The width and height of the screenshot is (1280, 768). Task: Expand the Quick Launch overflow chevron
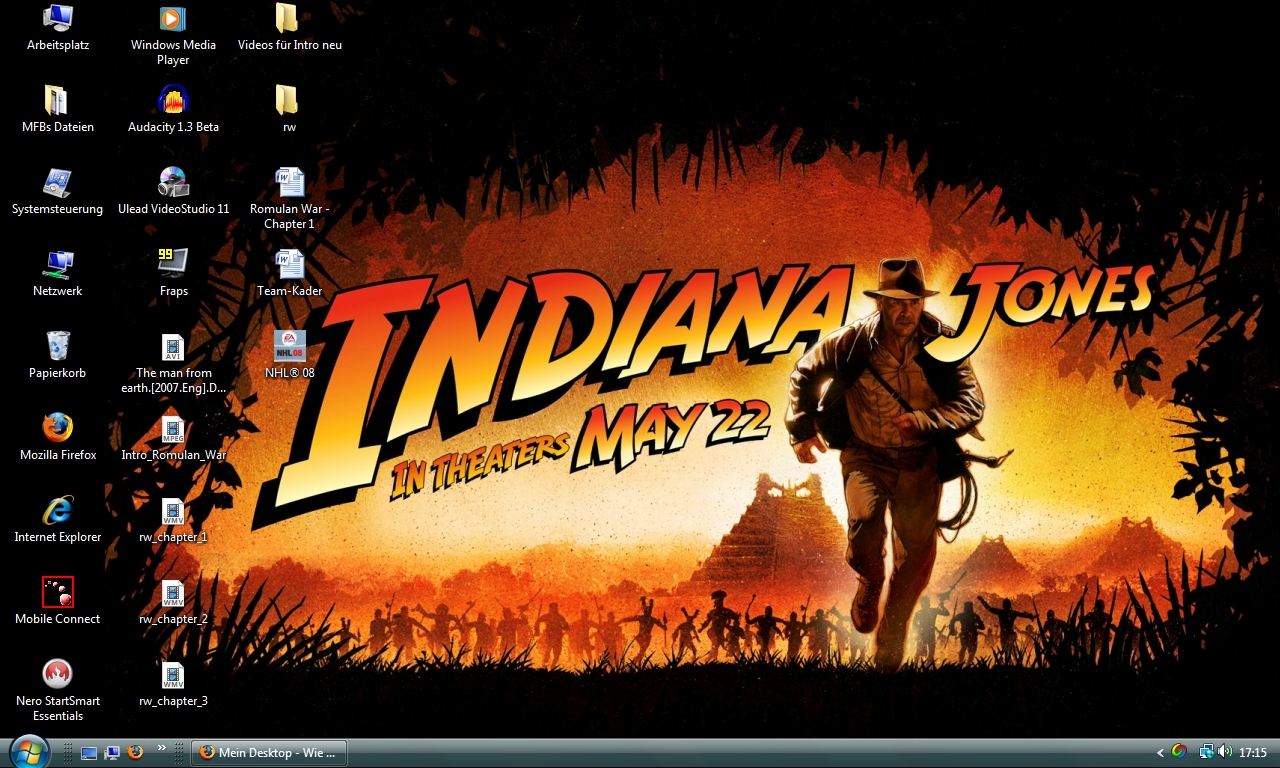point(162,747)
